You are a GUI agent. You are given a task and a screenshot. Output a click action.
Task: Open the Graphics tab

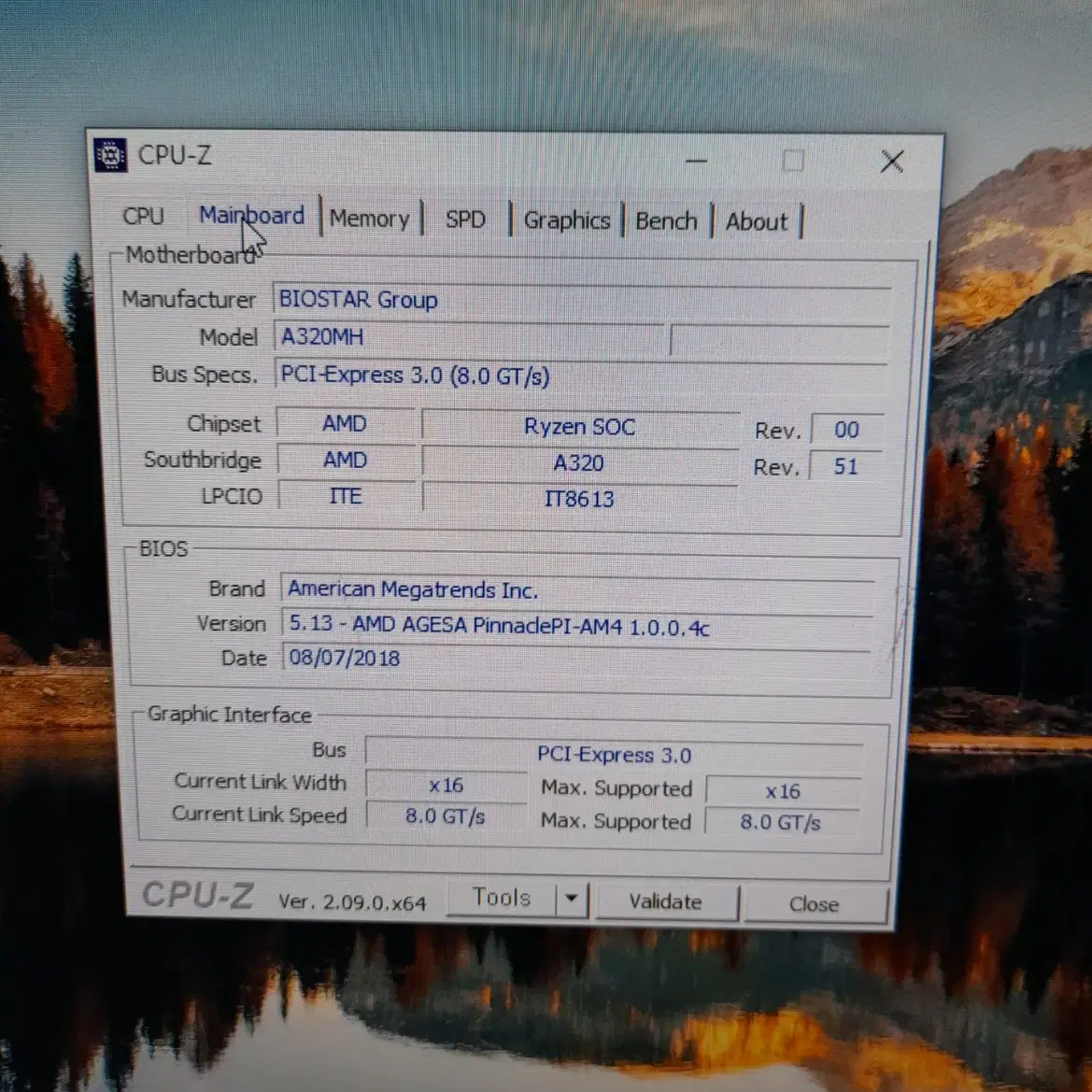[567, 220]
